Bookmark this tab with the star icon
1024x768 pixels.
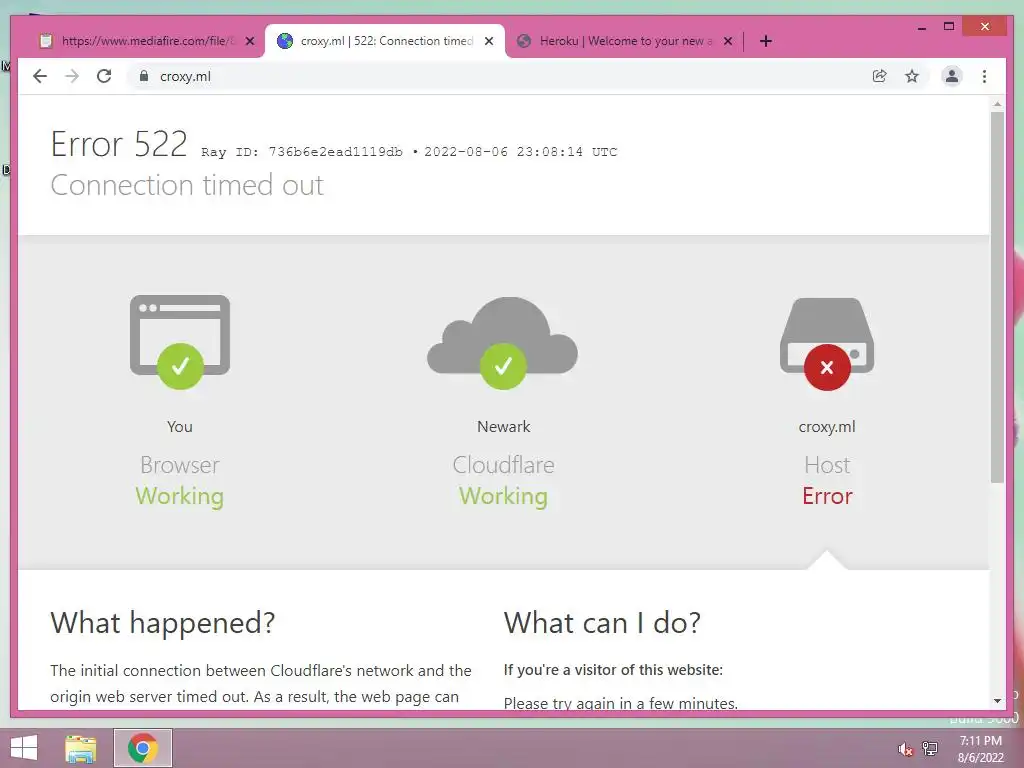[912, 76]
